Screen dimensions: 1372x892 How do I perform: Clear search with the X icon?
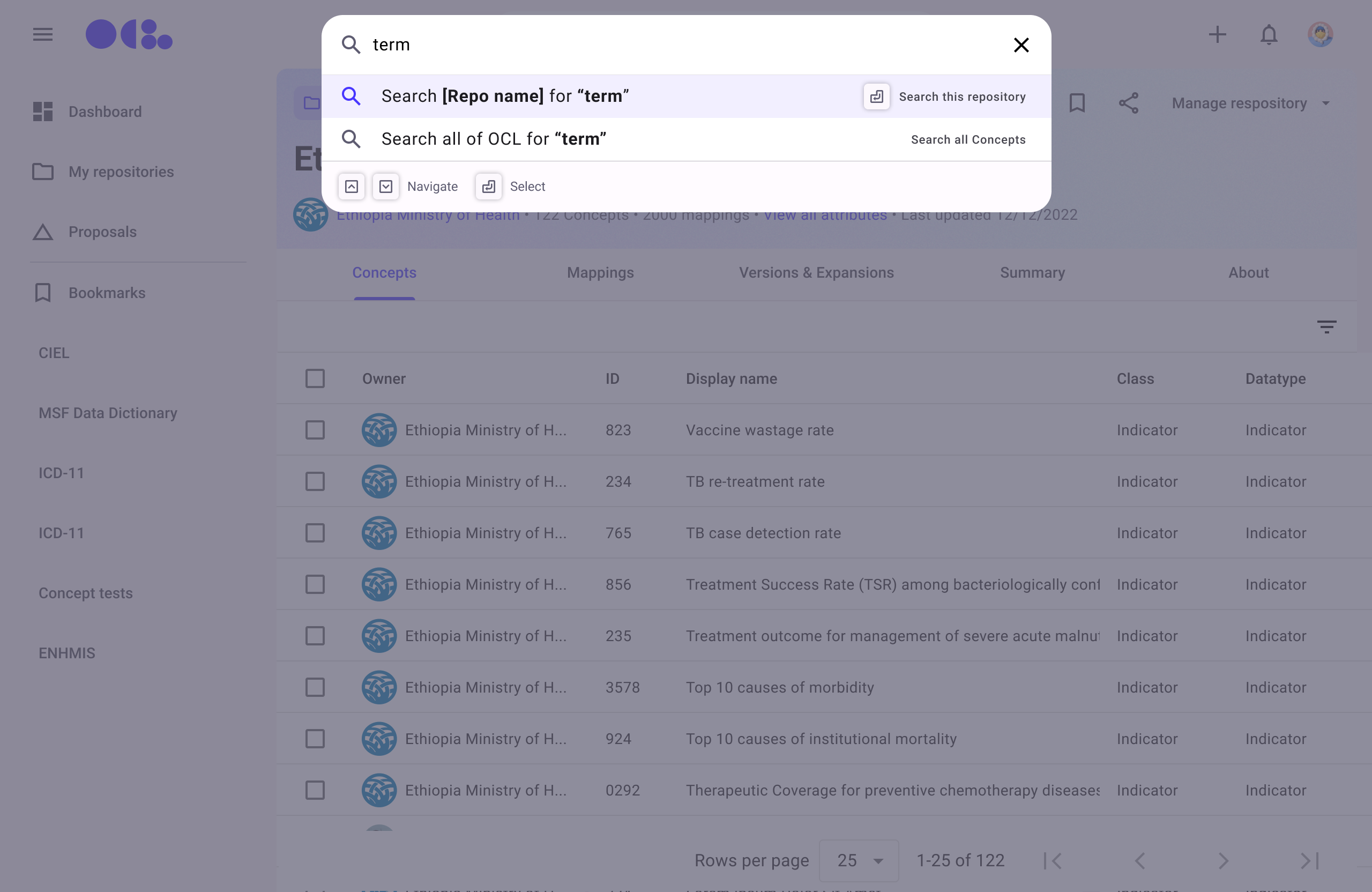1021,45
